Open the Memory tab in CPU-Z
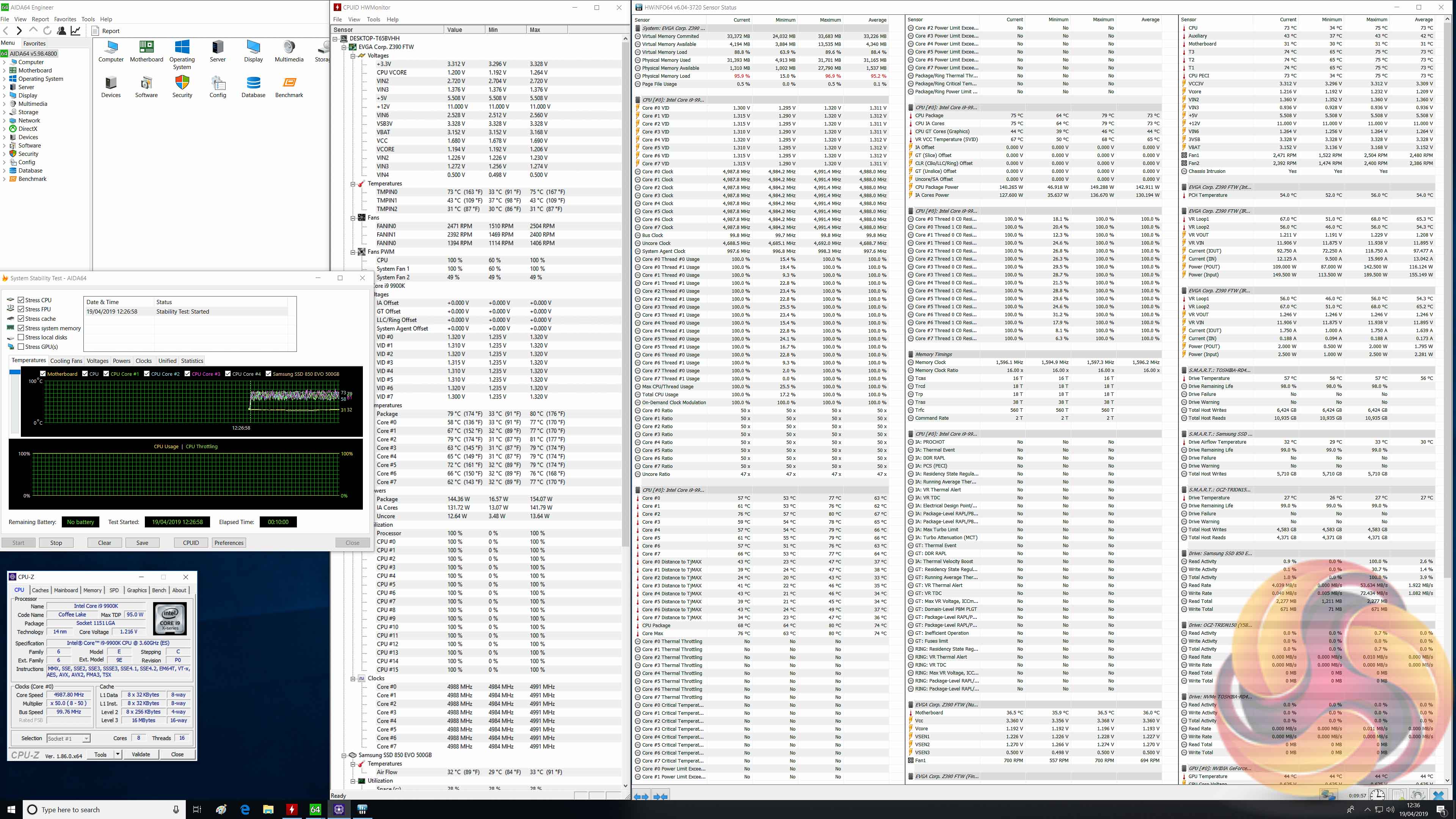 coord(92,590)
